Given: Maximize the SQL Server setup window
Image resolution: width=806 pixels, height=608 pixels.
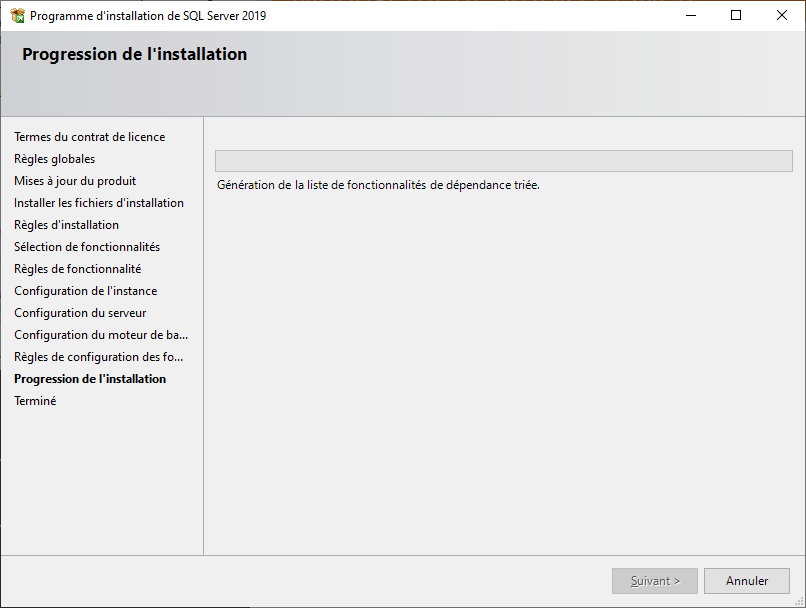Looking at the screenshot, I should (x=736, y=15).
